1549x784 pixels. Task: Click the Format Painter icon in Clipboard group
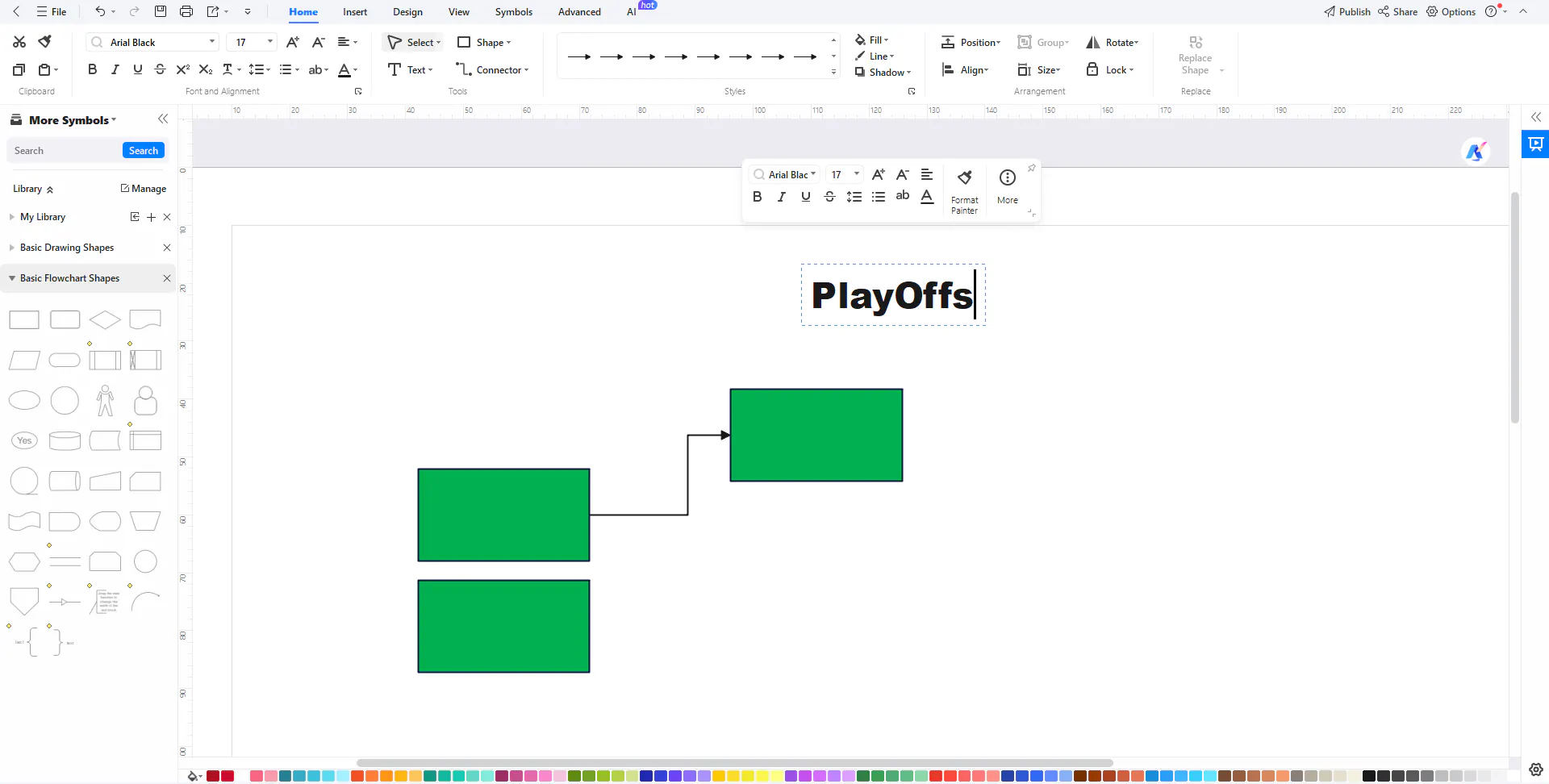click(45, 42)
